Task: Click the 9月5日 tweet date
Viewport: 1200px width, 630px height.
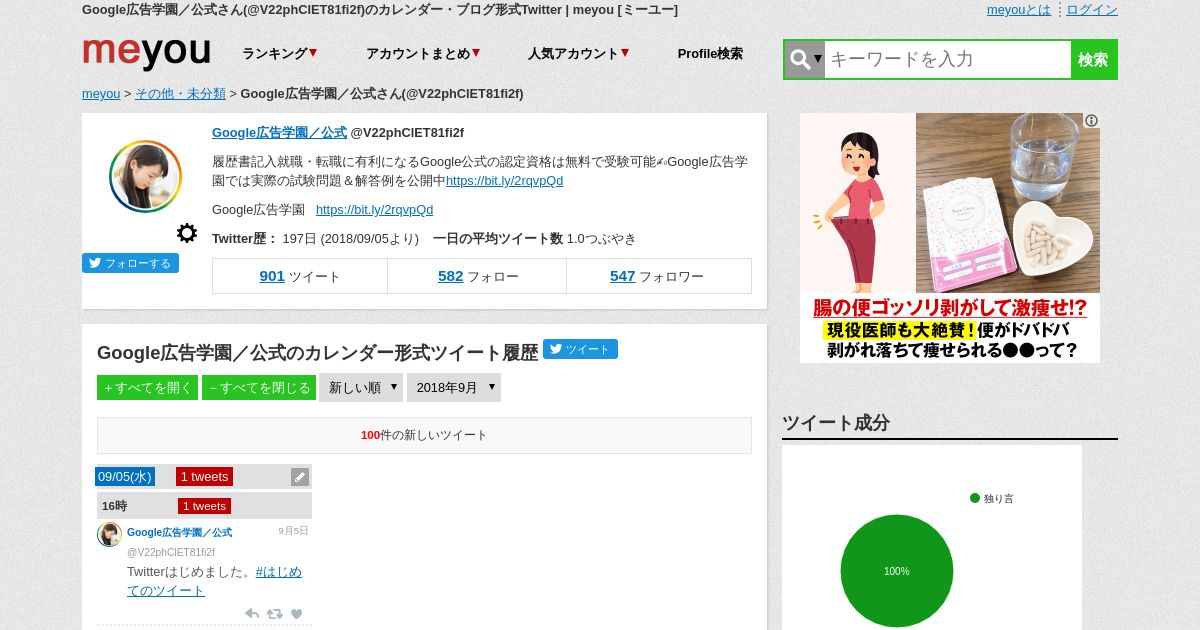Action: click(293, 531)
